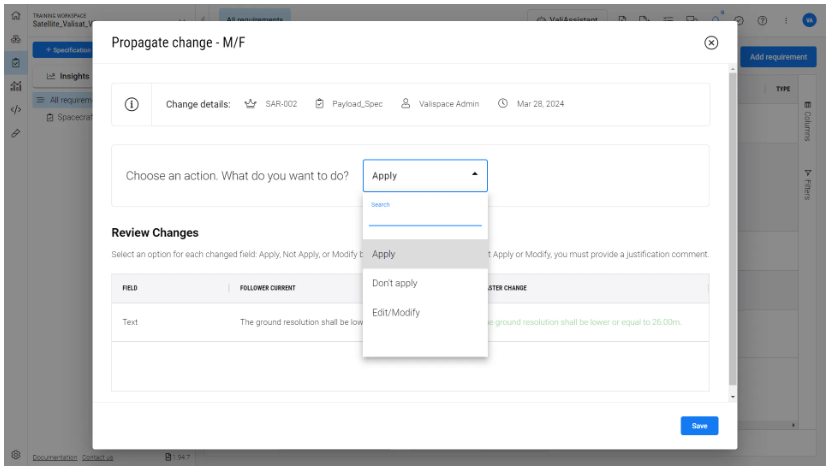Image resolution: width=832 pixels, height=468 pixels.
Task: Open the Columns side panel
Action: [808, 121]
